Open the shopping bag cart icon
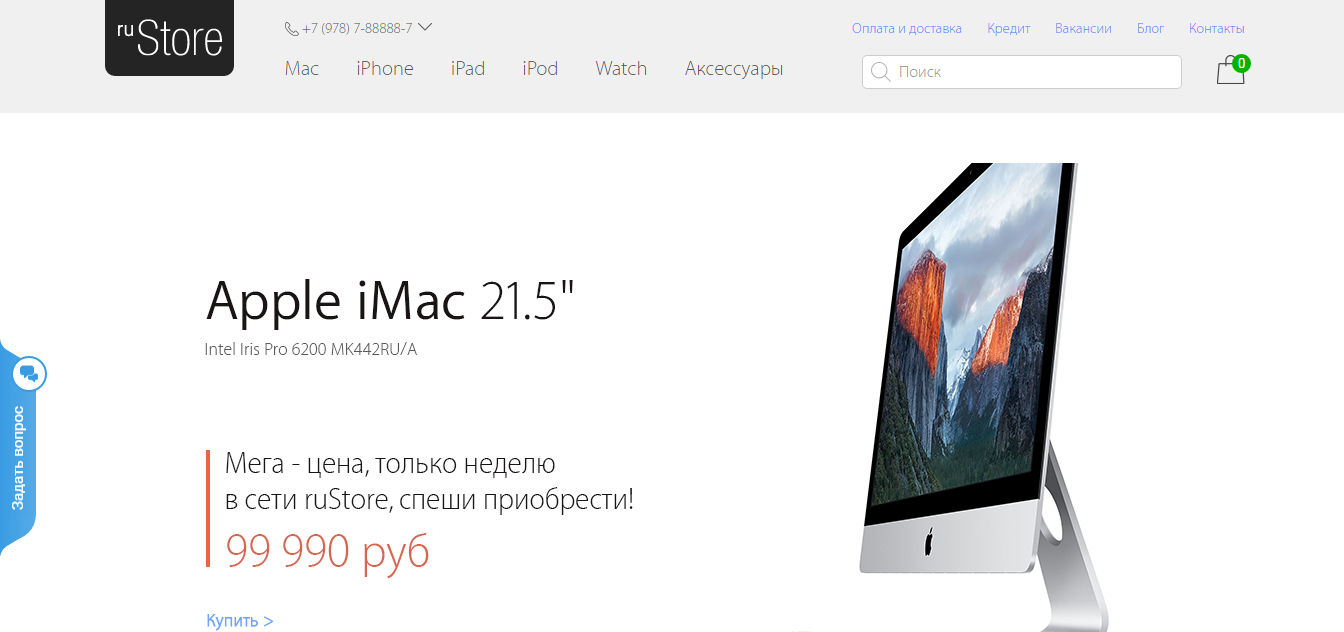1344x632 pixels. coord(1230,71)
